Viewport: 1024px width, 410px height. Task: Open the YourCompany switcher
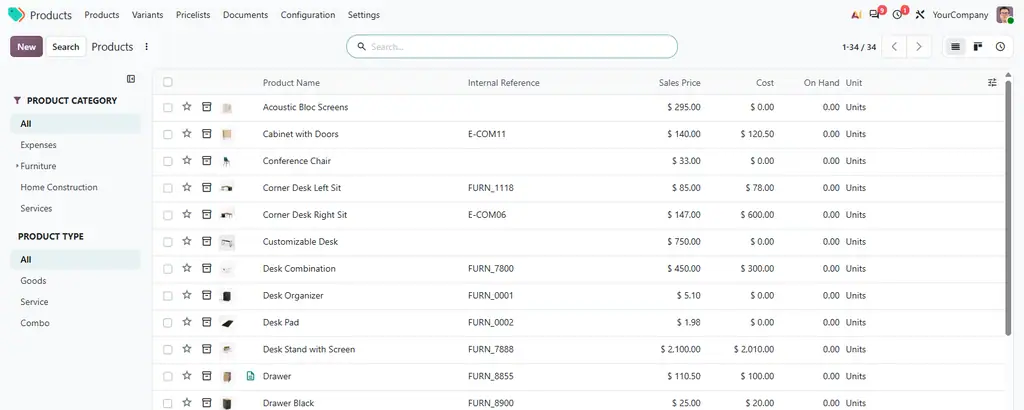960,14
